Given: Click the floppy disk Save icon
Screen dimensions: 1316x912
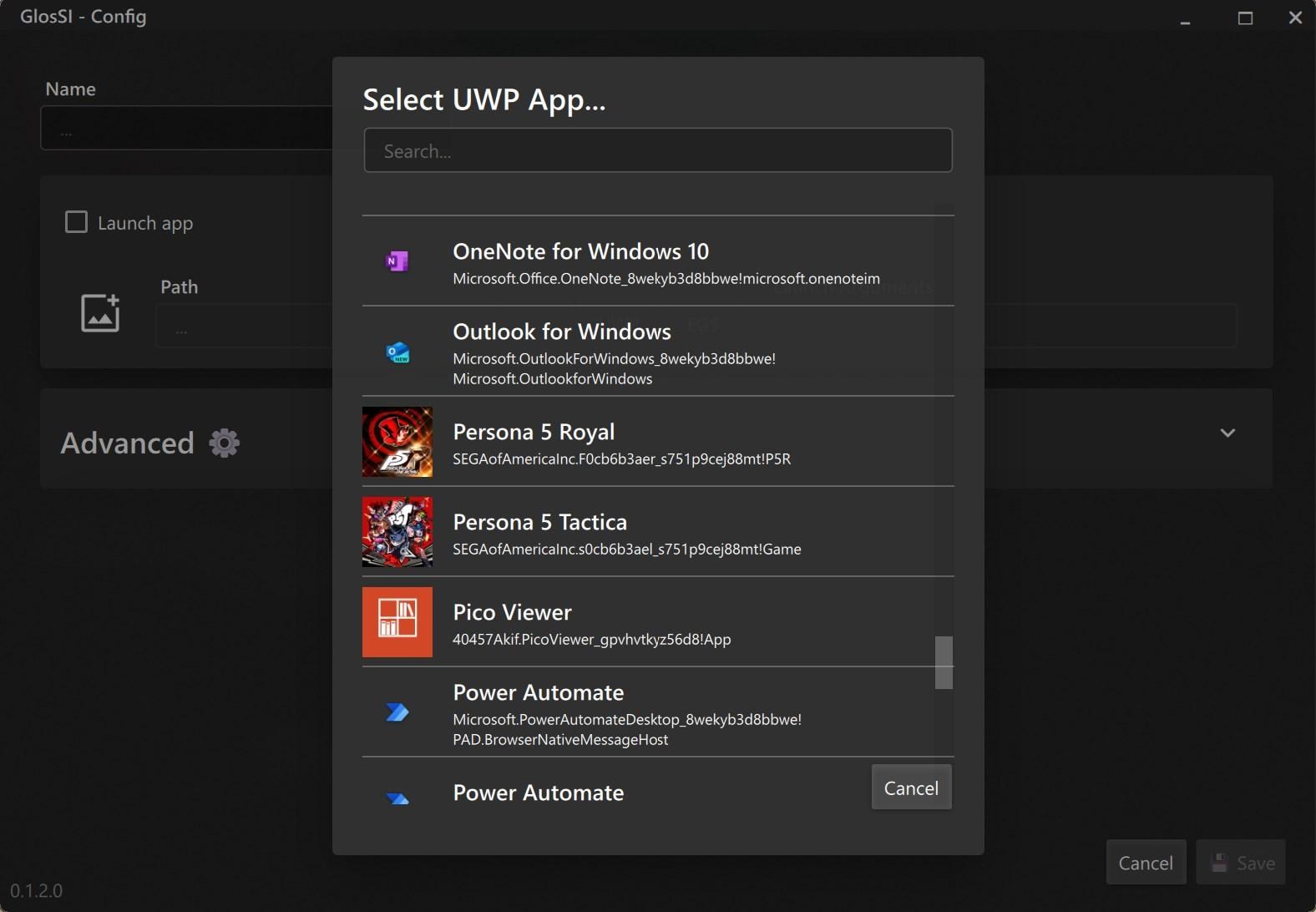Looking at the screenshot, I should click(1219, 863).
